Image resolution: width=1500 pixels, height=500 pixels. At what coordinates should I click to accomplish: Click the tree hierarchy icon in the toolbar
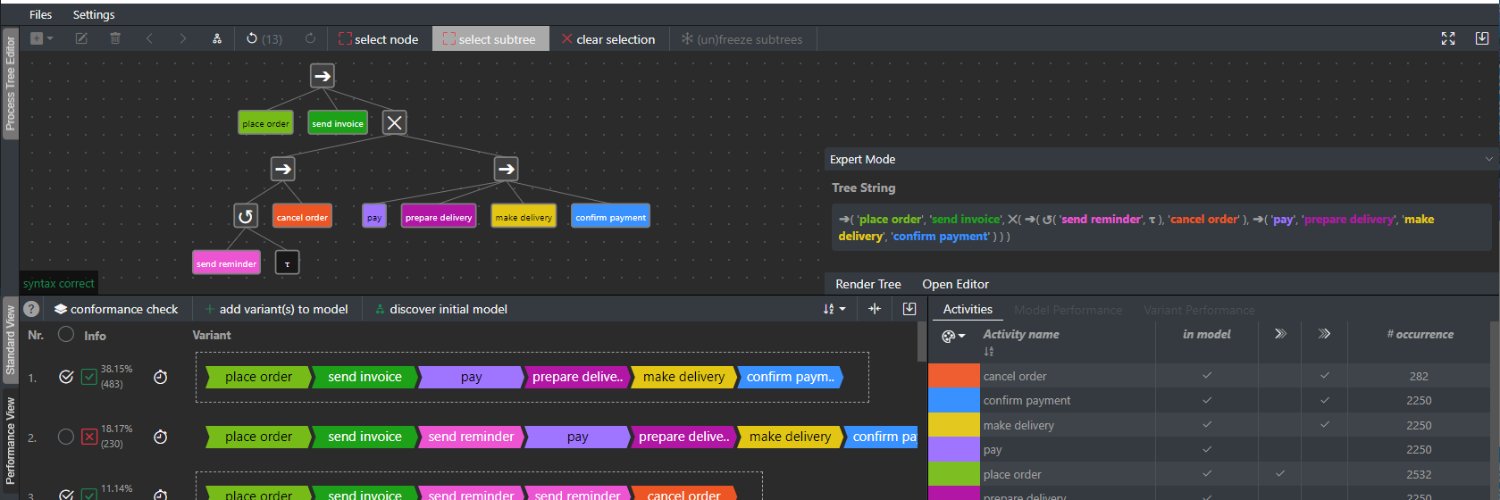(216, 39)
